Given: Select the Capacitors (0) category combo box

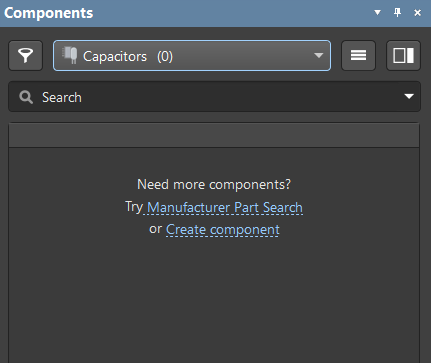Looking at the screenshot, I should click(x=192, y=56).
